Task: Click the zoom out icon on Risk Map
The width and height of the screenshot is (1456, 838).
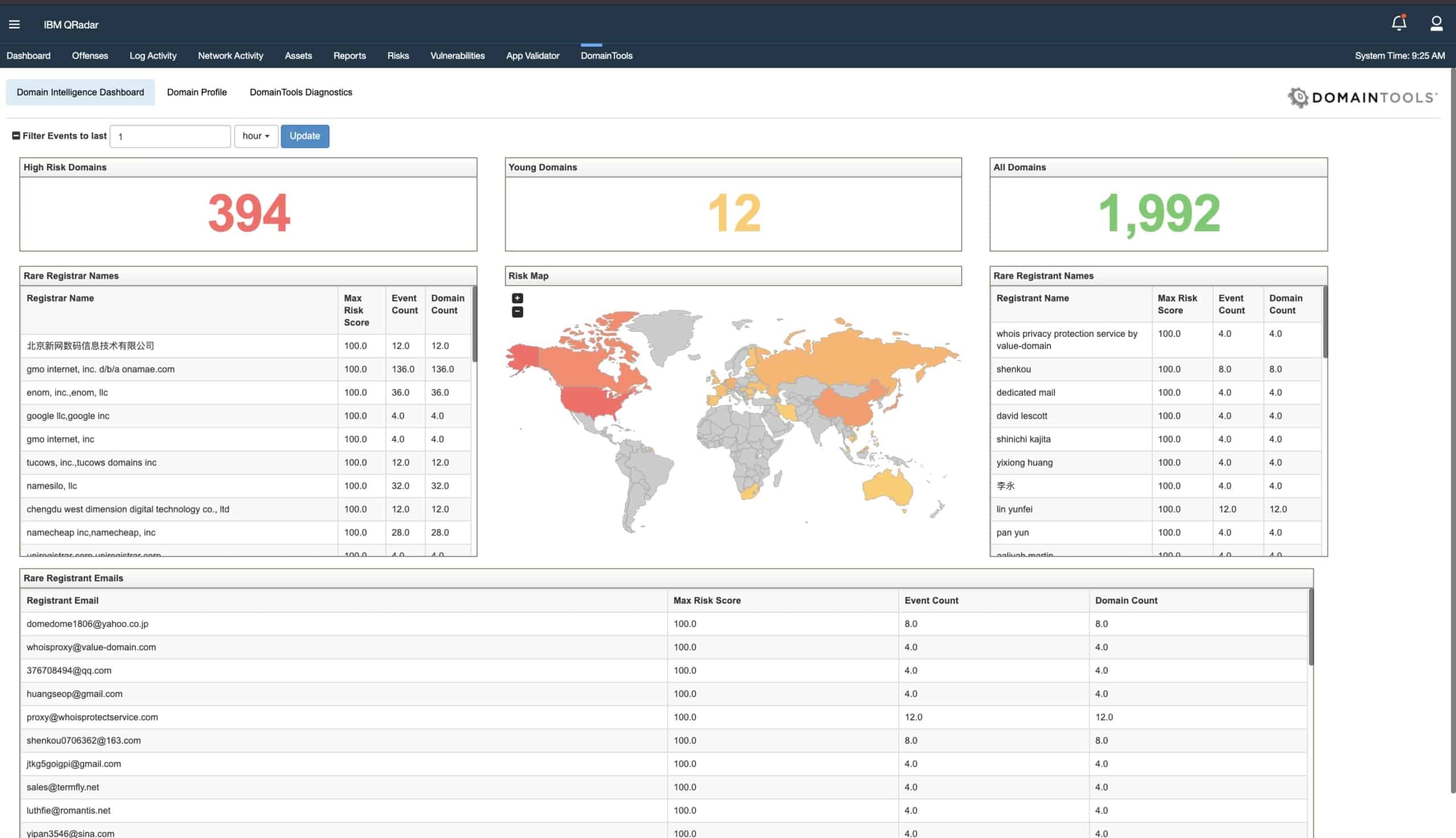Action: click(x=517, y=312)
